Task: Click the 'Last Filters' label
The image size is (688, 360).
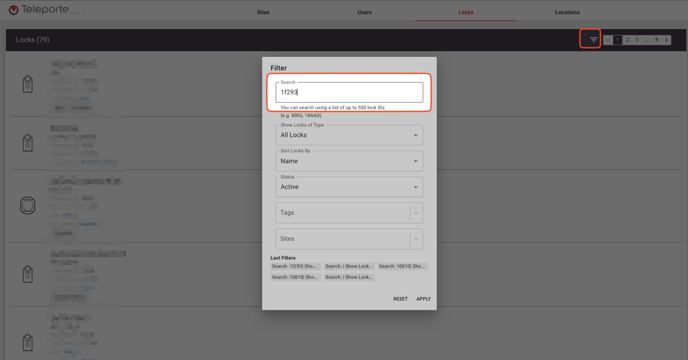Action: (283, 258)
